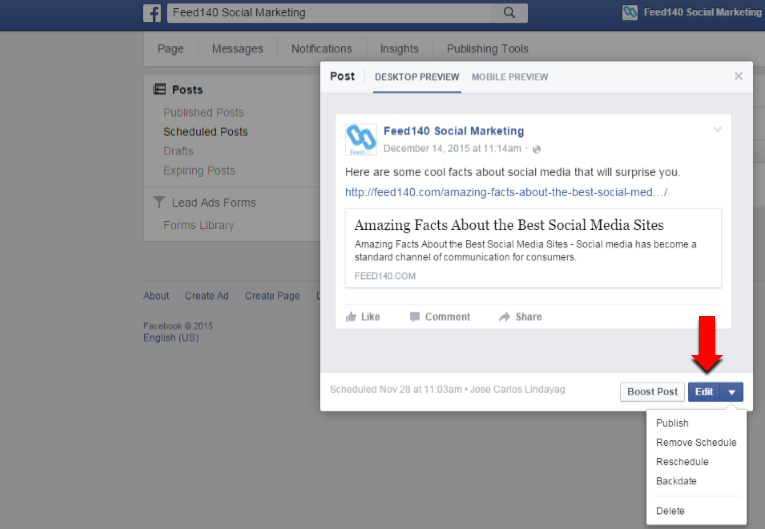765x529 pixels.
Task: Open the Feed140 Social Marketing page name link
Action: tap(454, 131)
